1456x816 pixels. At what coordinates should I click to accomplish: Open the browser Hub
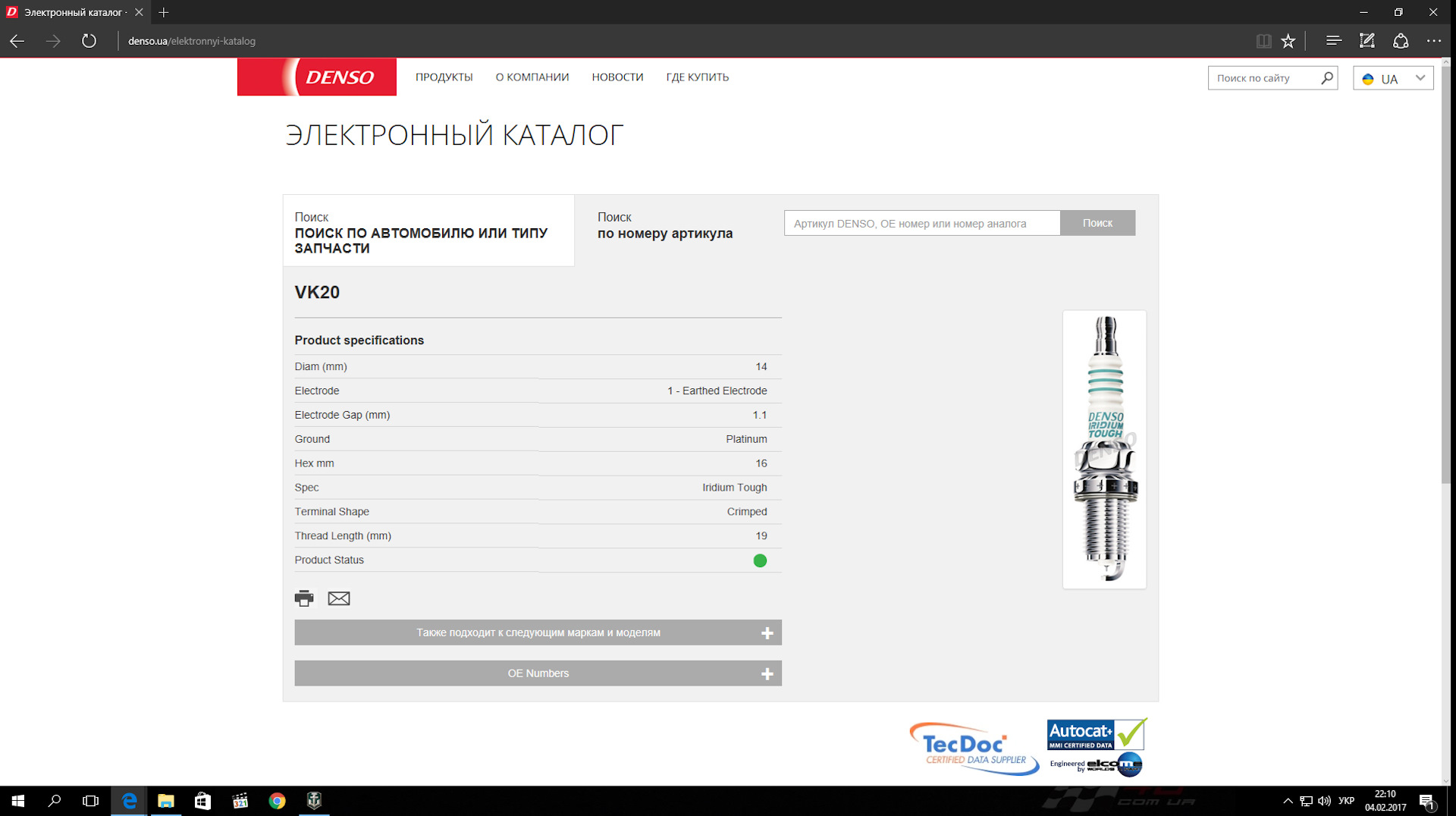[x=1333, y=41]
